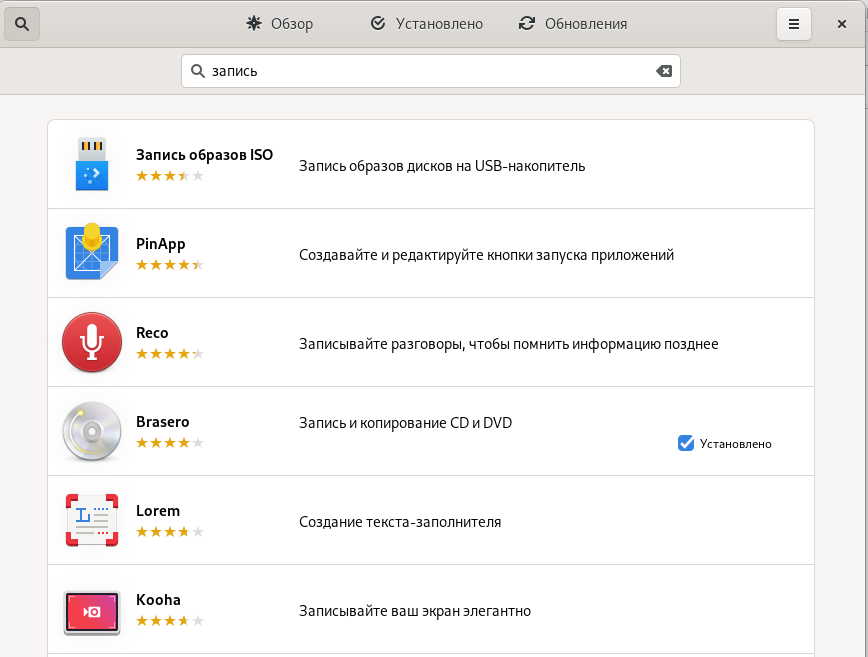Screen dimensions: 868x657
Task: Clear the search field text
Action: [x=663, y=71]
